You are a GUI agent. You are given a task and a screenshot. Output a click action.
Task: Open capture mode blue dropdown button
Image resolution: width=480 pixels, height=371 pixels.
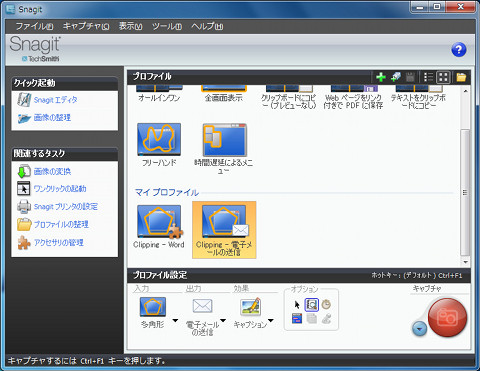tap(419, 329)
